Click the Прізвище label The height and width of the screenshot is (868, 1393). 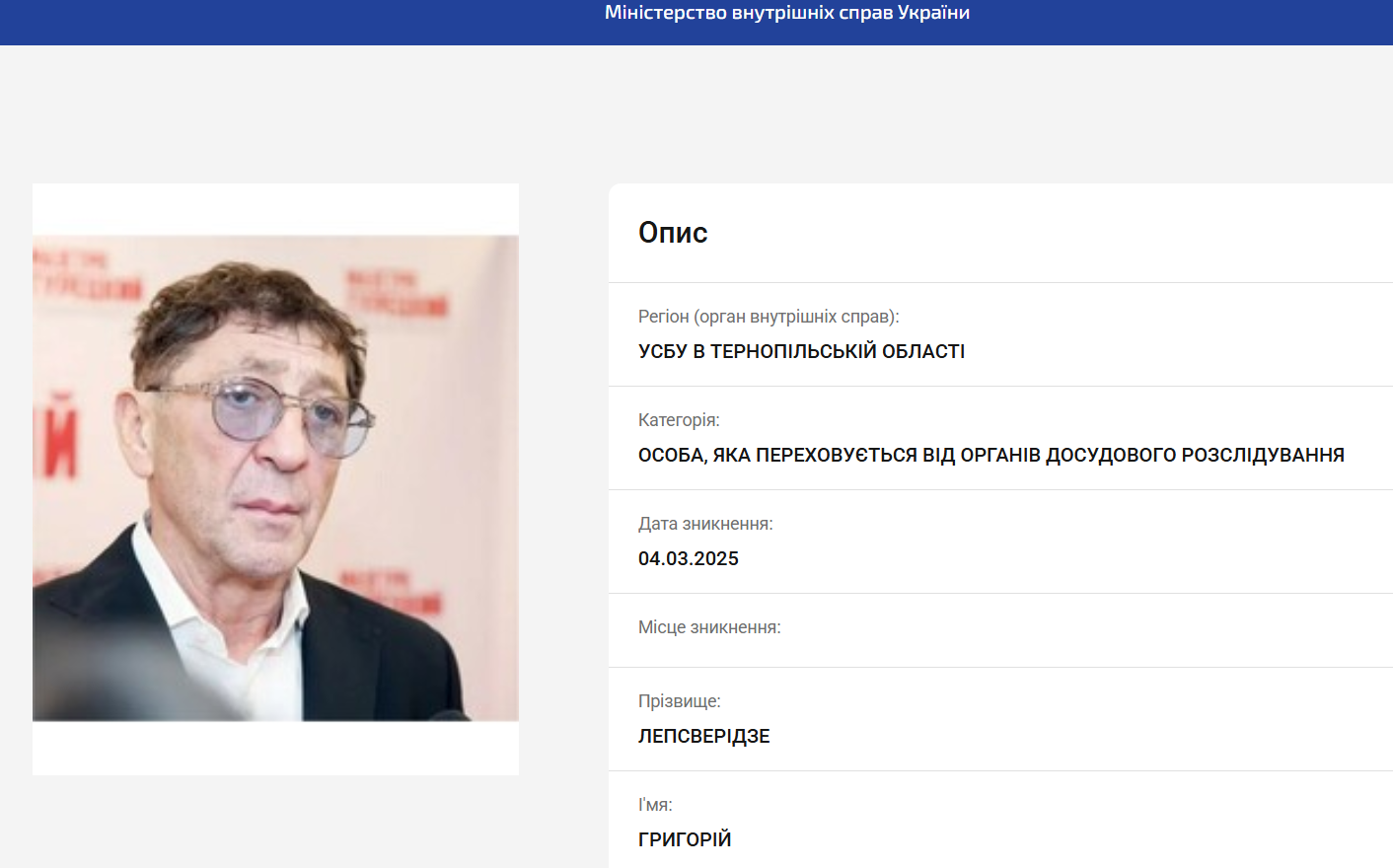(679, 700)
